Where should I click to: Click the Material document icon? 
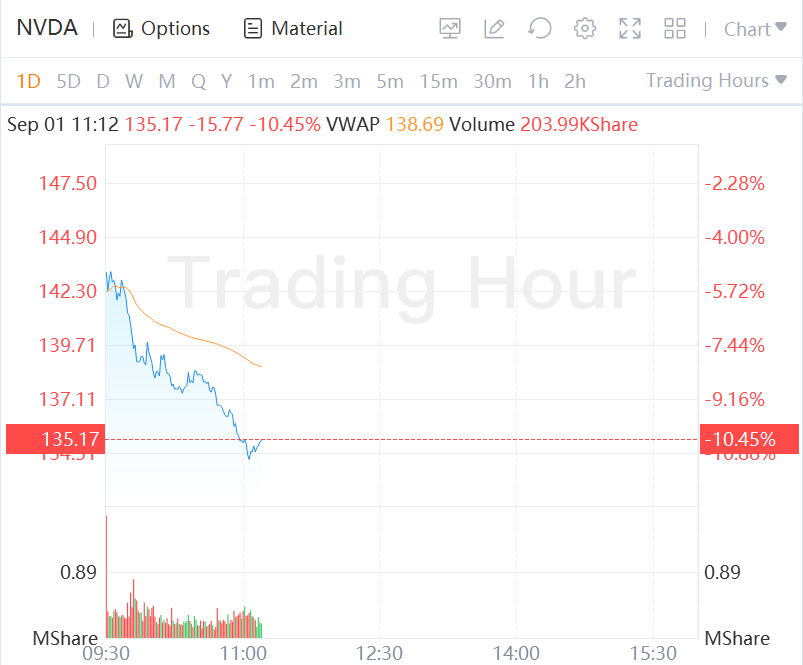[x=253, y=29]
